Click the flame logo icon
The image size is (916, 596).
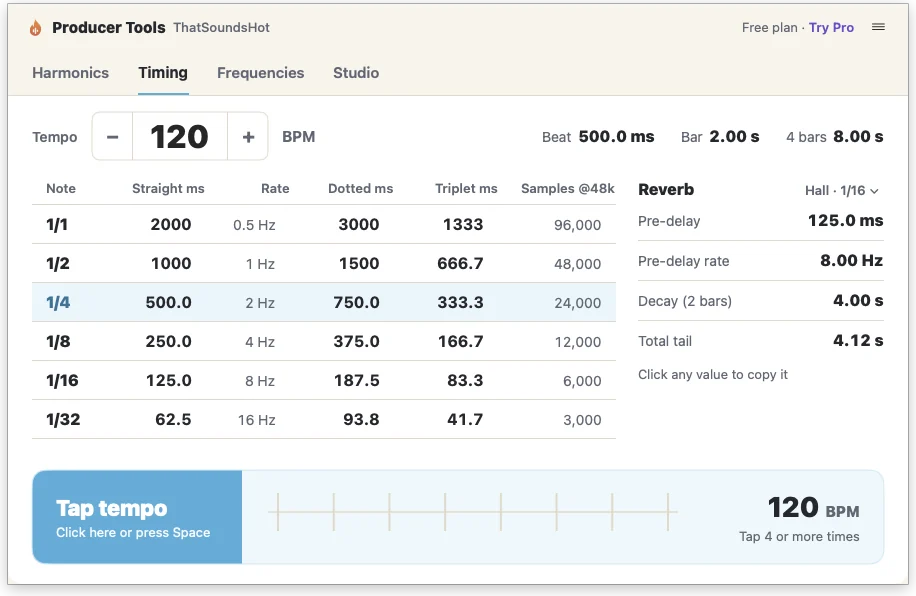[x=36, y=27]
